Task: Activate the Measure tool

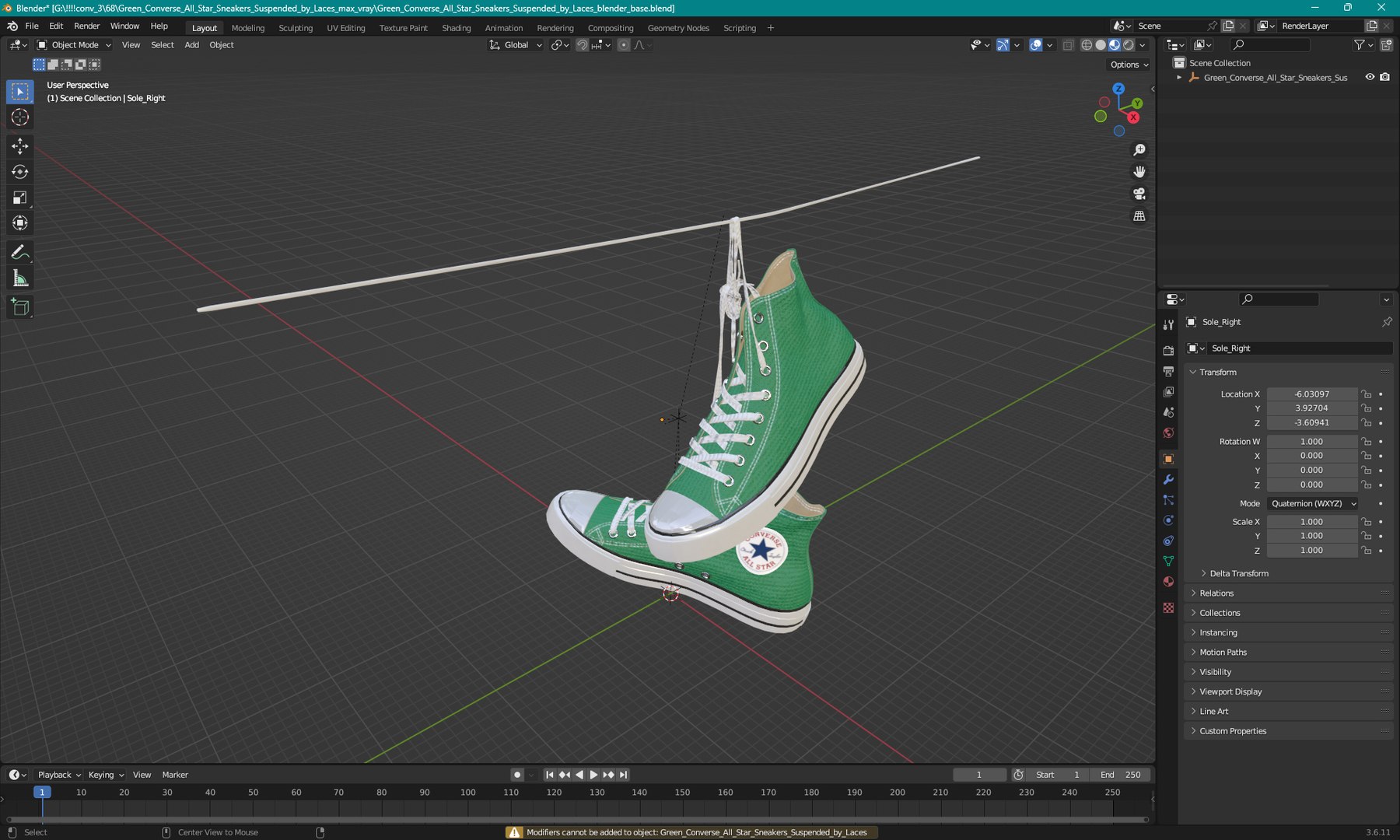Action: 20,278
